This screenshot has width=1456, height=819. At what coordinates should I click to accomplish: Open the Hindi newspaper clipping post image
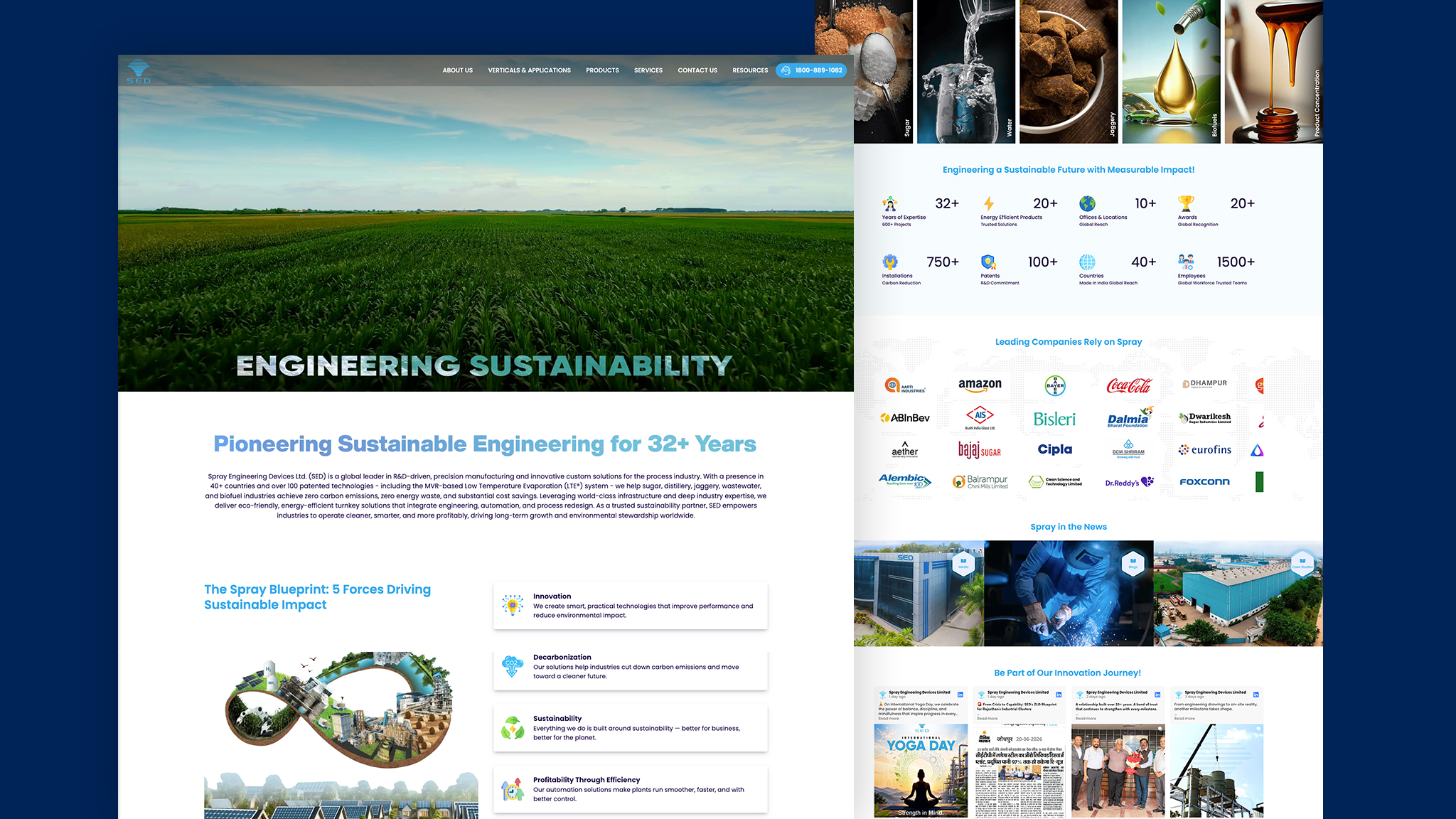pos(1020,771)
